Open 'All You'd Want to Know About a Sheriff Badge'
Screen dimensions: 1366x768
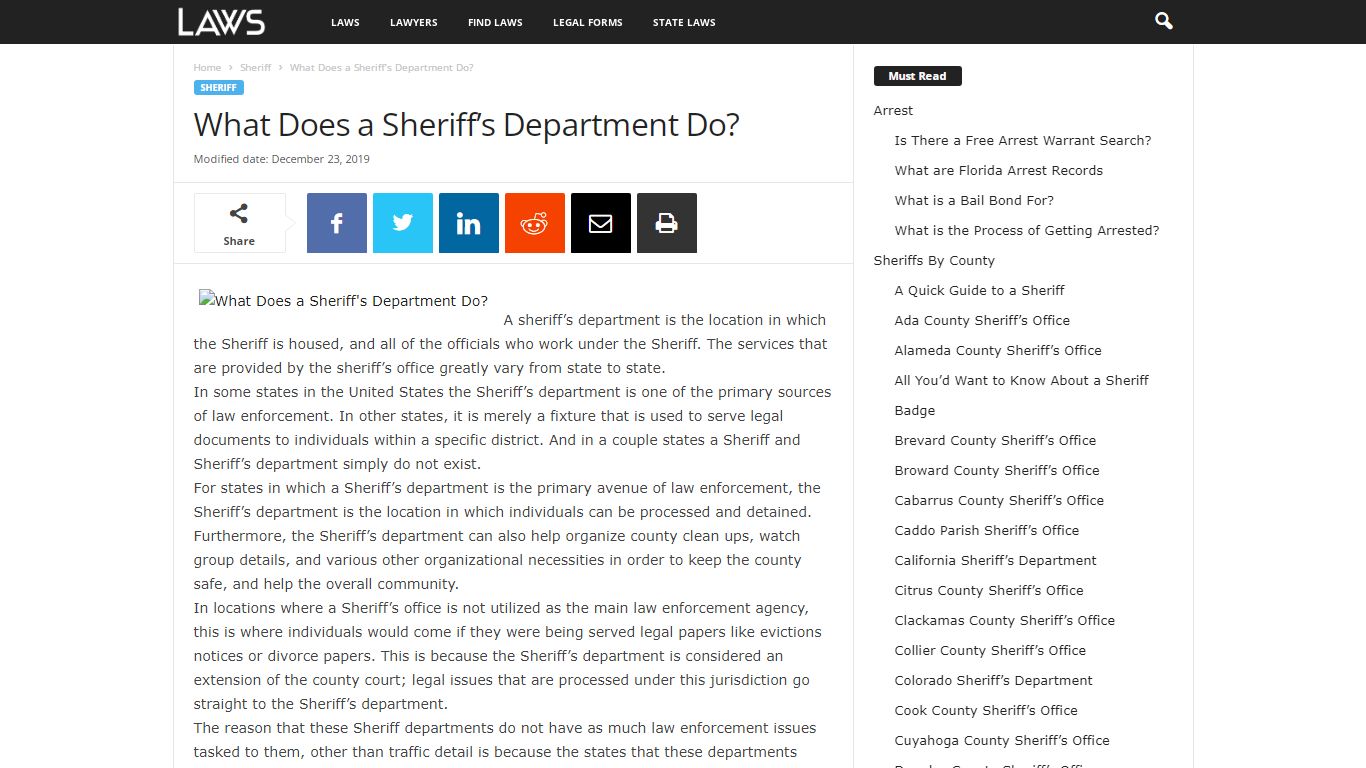(x=1021, y=395)
